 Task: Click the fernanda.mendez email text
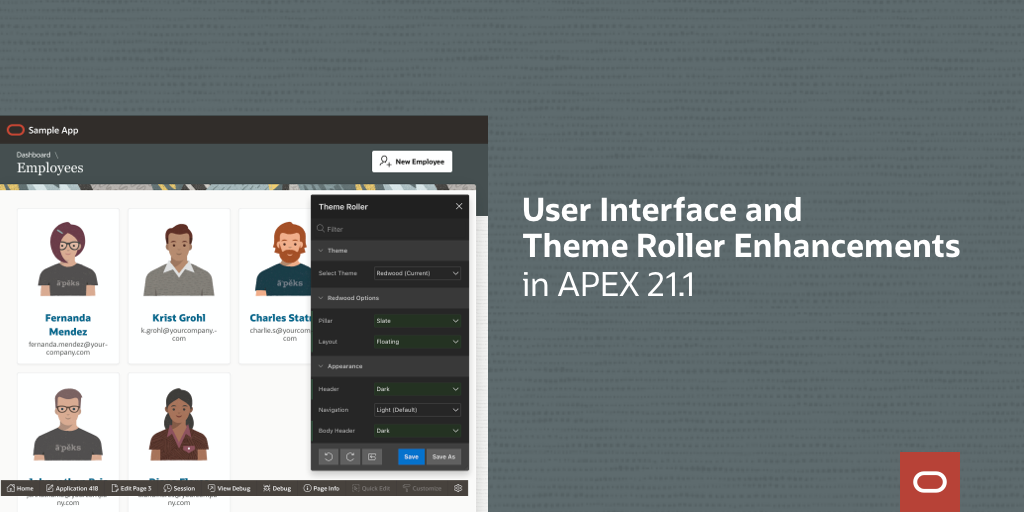point(68,348)
